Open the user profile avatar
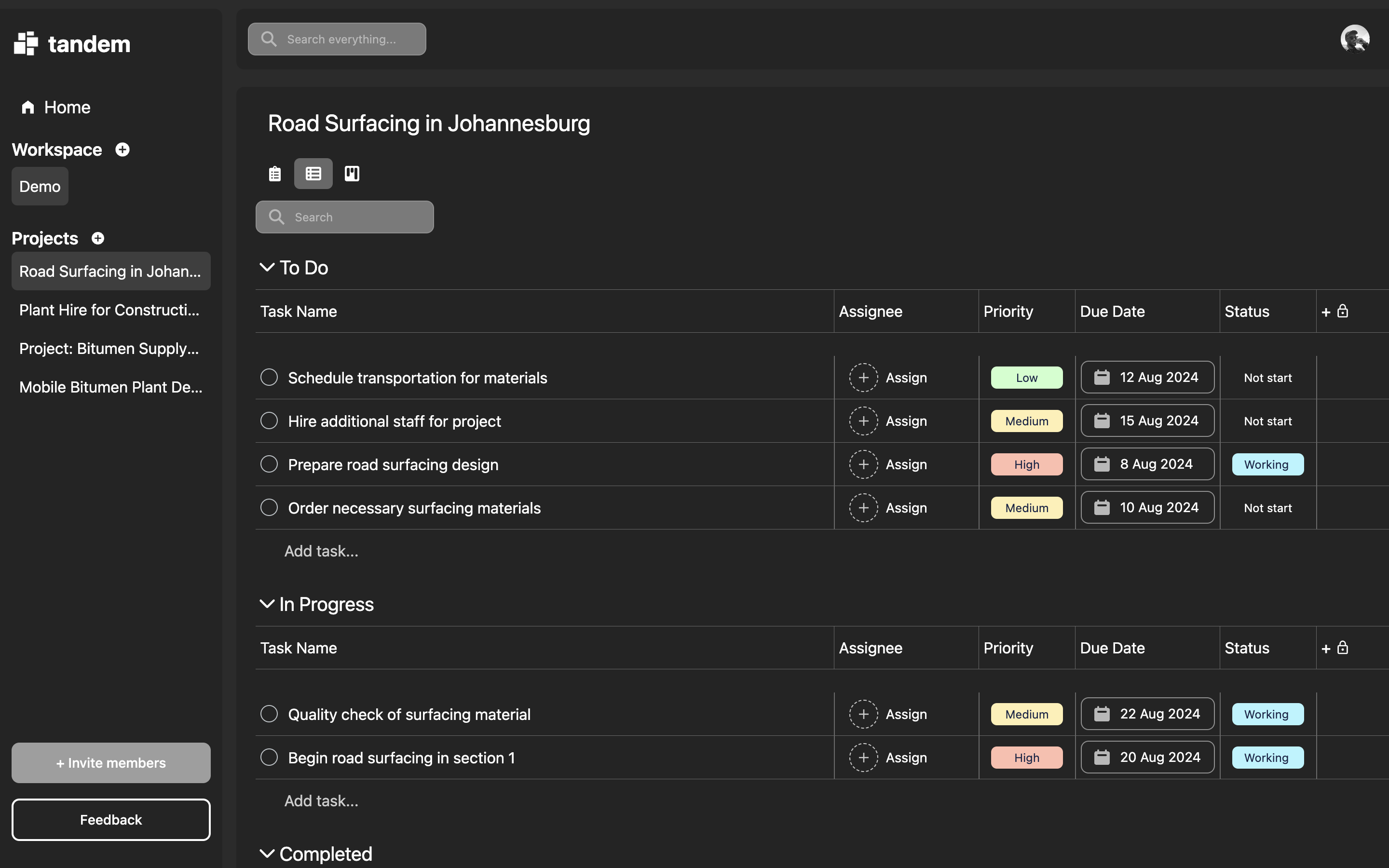The image size is (1389, 868). [1355, 39]
